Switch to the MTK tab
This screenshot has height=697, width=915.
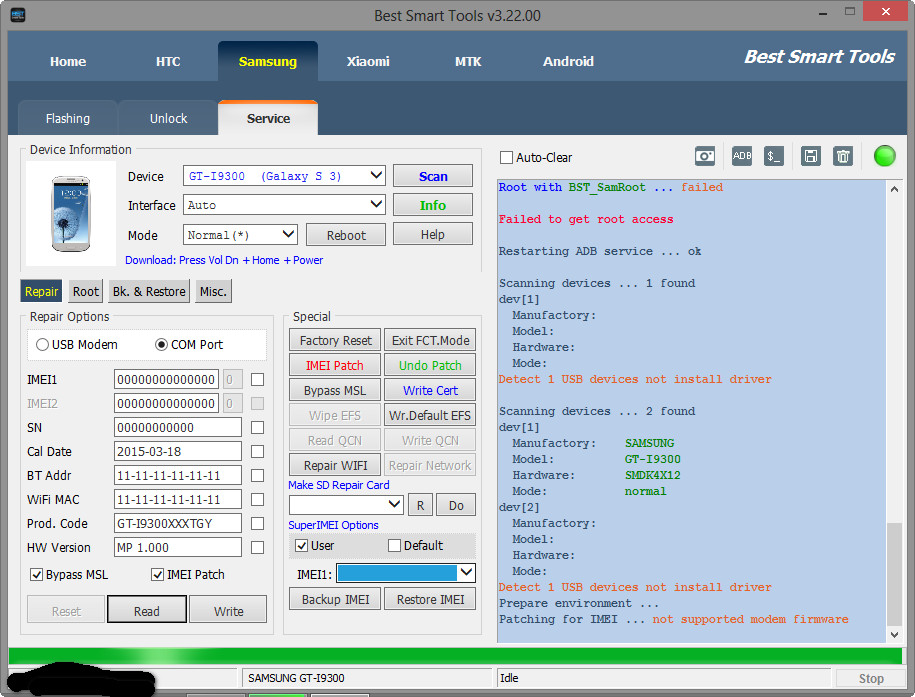[x=468, y=61]
